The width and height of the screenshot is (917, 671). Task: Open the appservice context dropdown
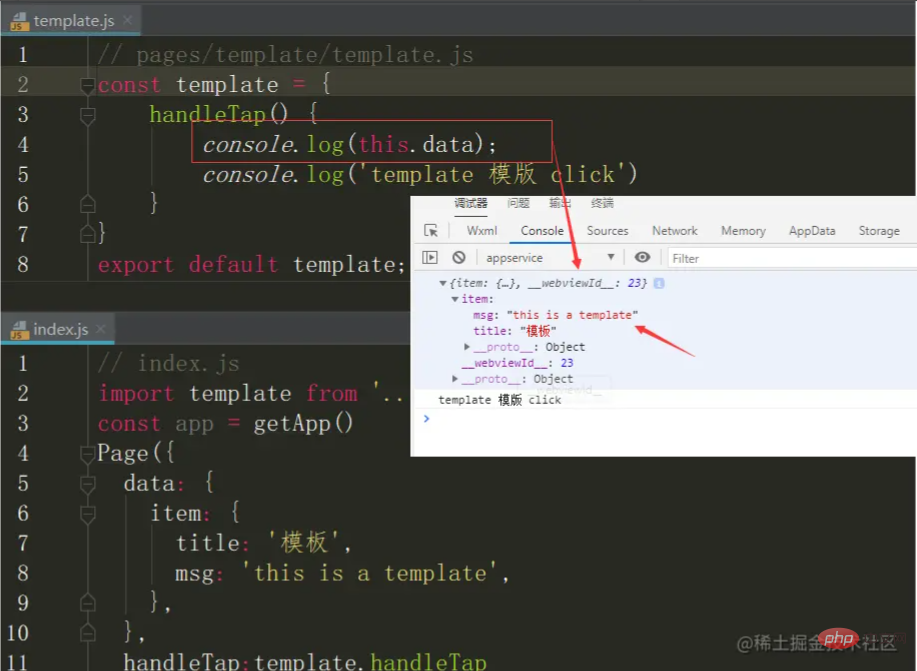(550, 257)
